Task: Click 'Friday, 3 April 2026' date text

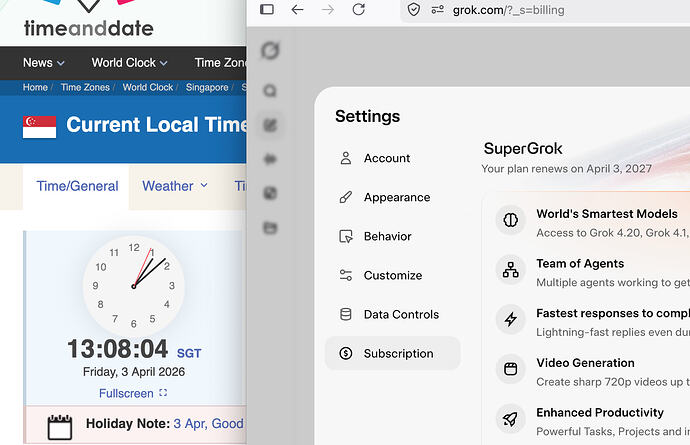Action: tap(134, 372)
